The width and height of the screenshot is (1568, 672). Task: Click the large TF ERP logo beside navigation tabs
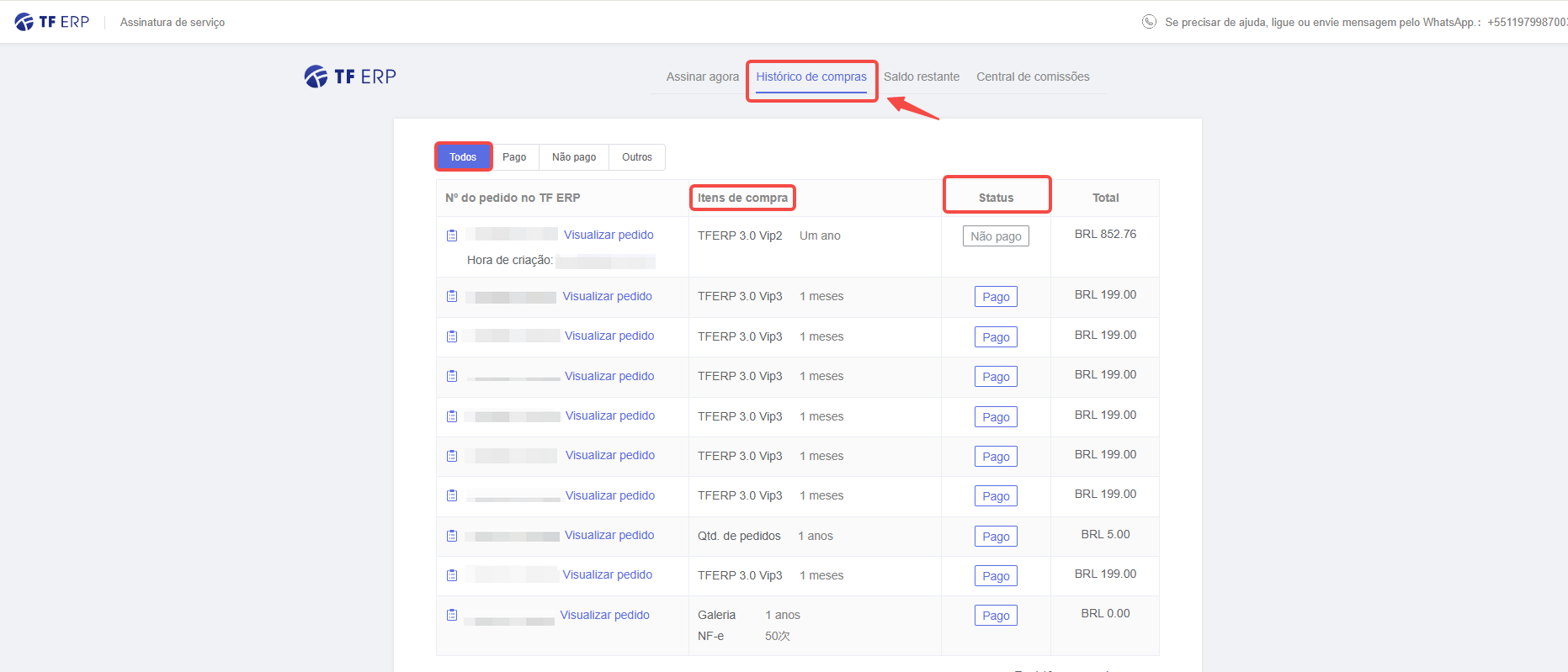click(x=350, y=77)
